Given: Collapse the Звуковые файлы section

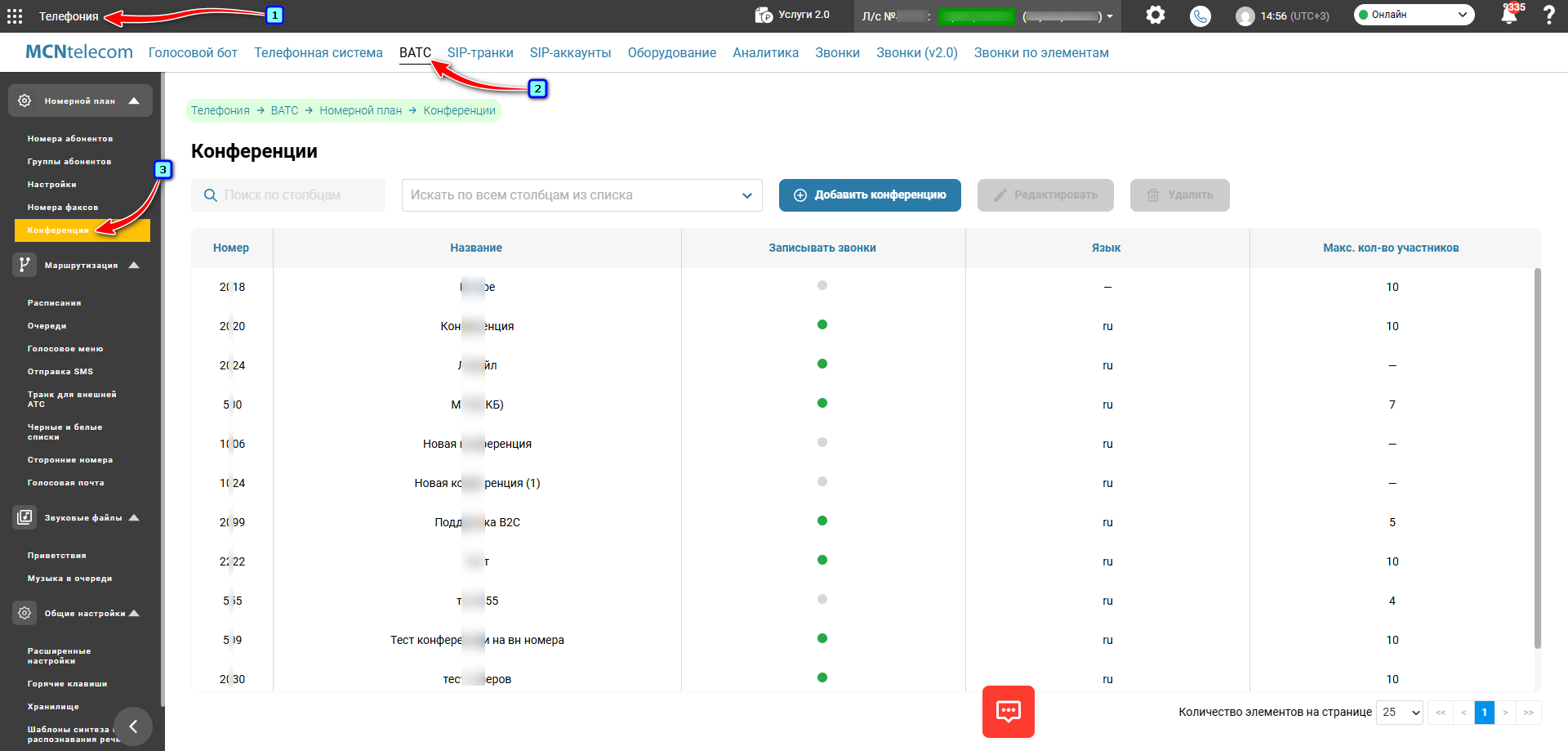Looking at the screenshot, I should point(134,517).
